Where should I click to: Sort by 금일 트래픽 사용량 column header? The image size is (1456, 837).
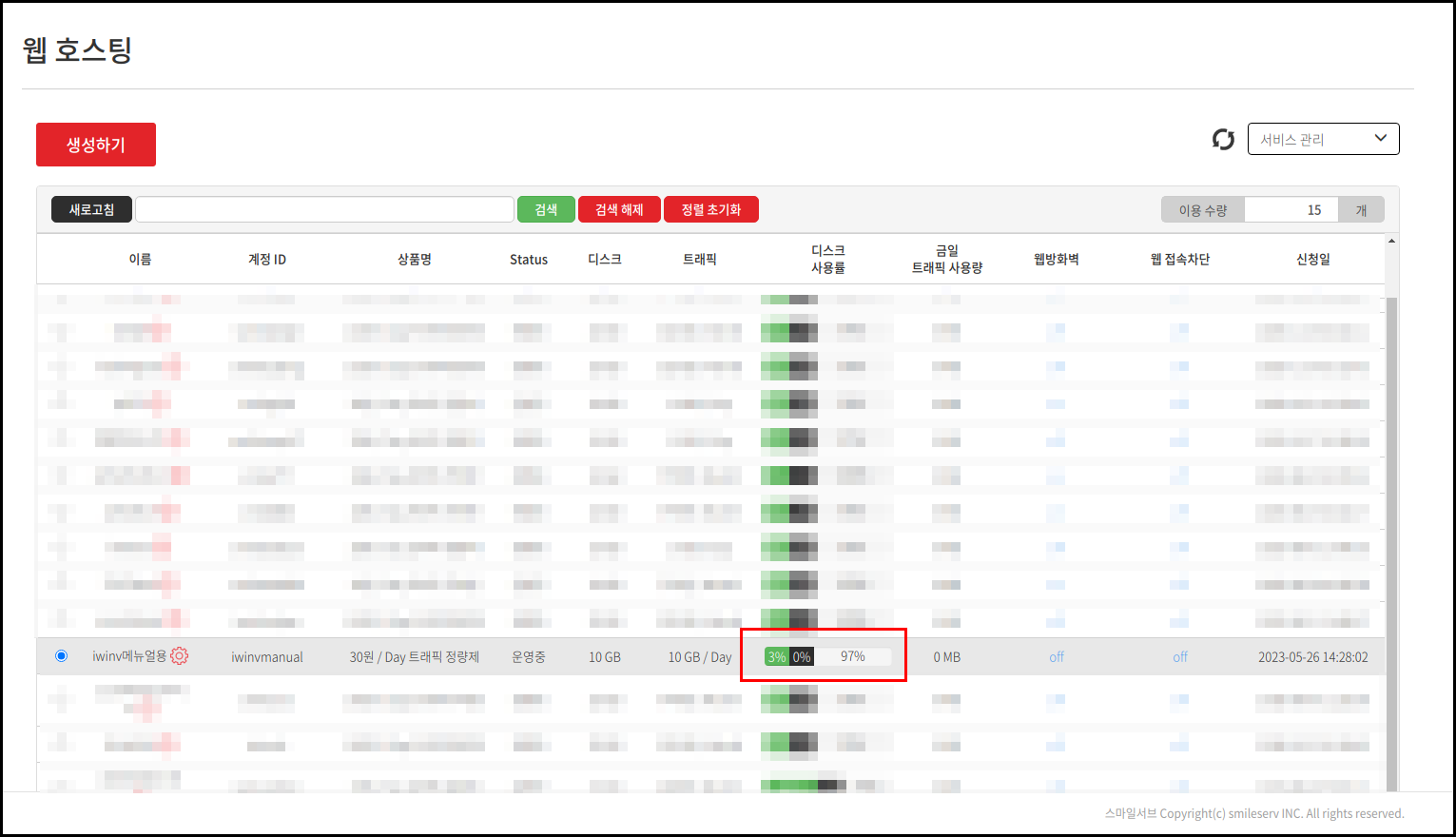pyautogui.click(x=947, y=259)
